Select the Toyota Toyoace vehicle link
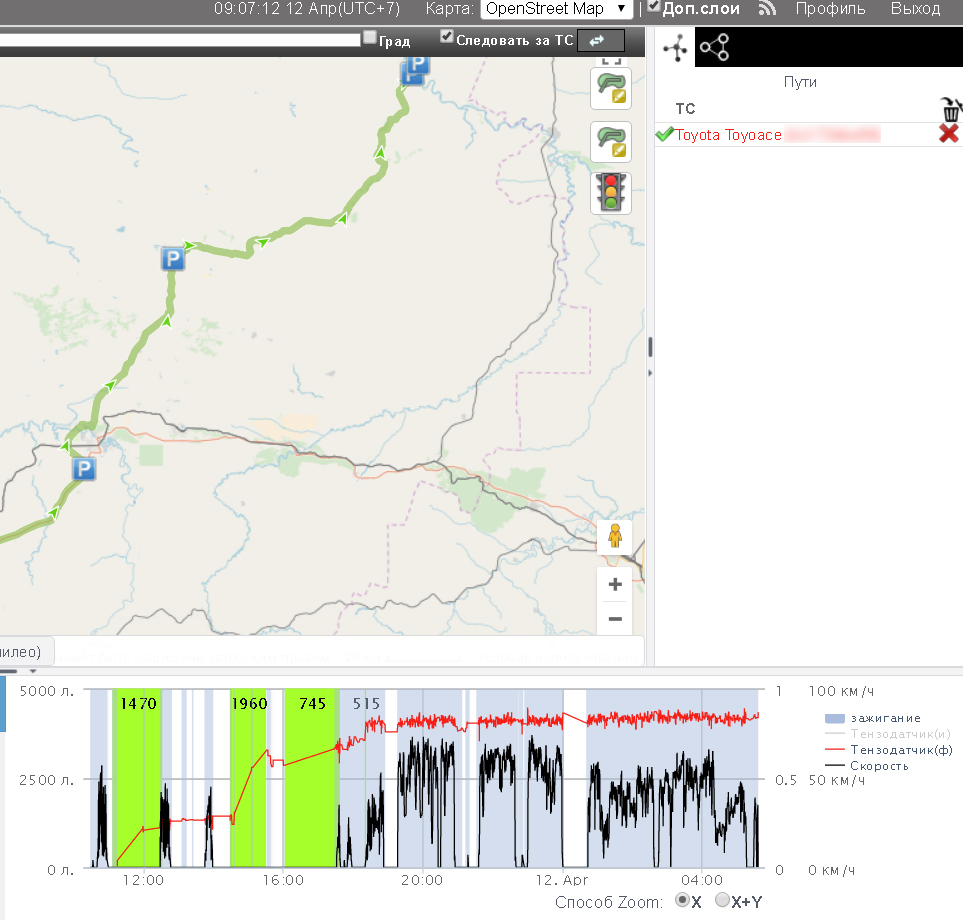 728,135
